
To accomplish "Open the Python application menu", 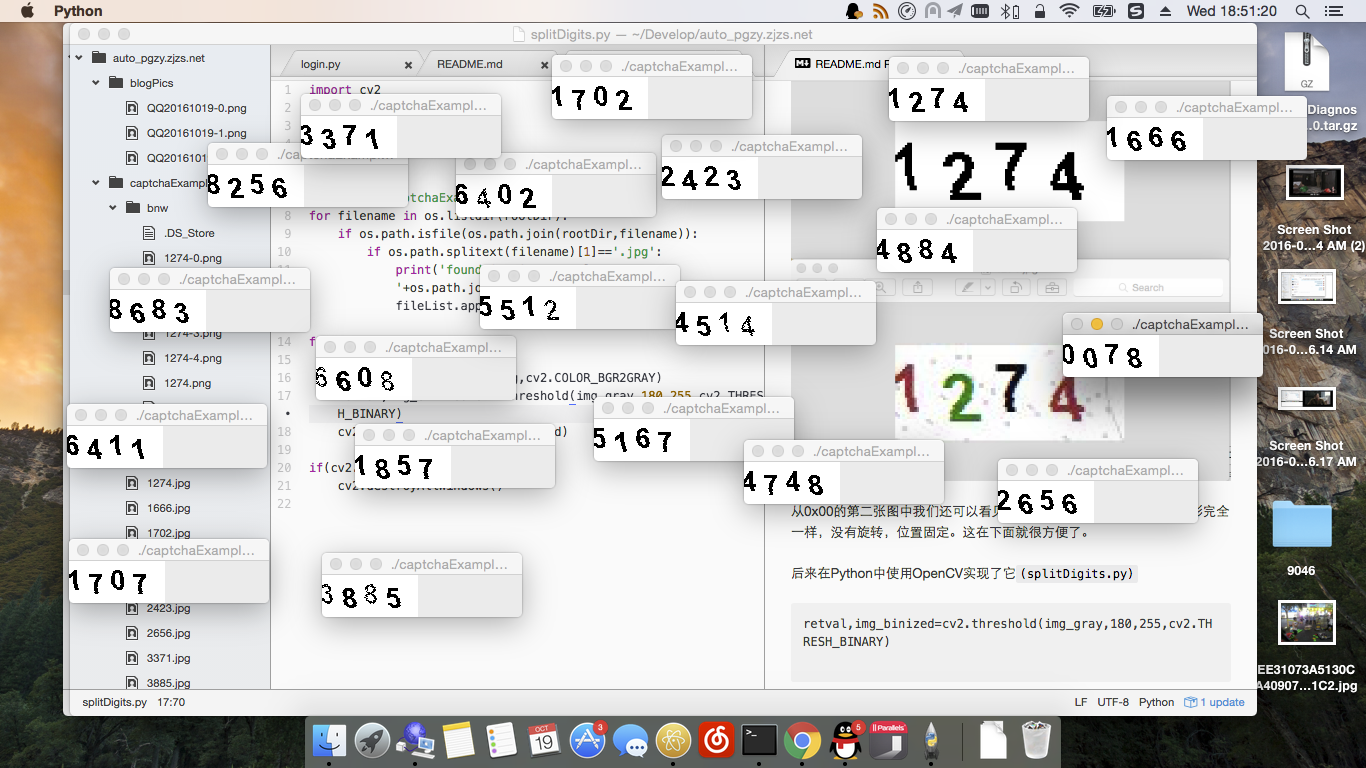I will click(x=78, y=11).
